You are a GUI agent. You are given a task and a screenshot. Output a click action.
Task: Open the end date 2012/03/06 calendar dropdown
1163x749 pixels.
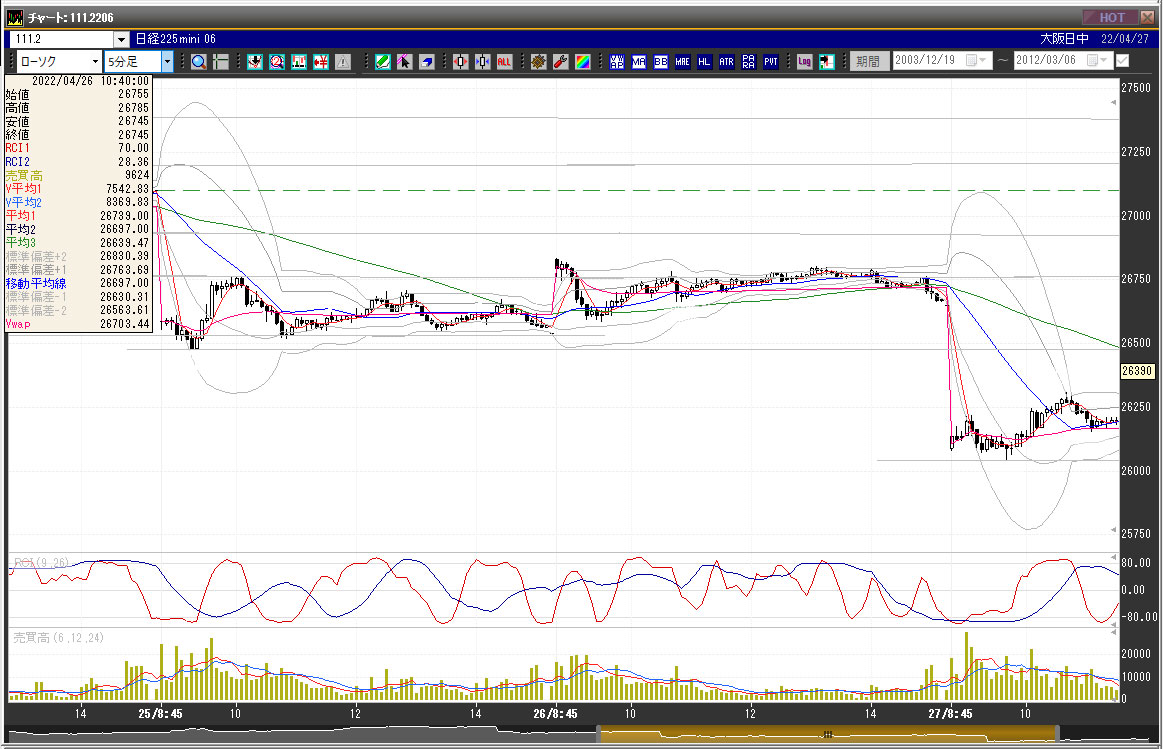tap(1097, 60)
